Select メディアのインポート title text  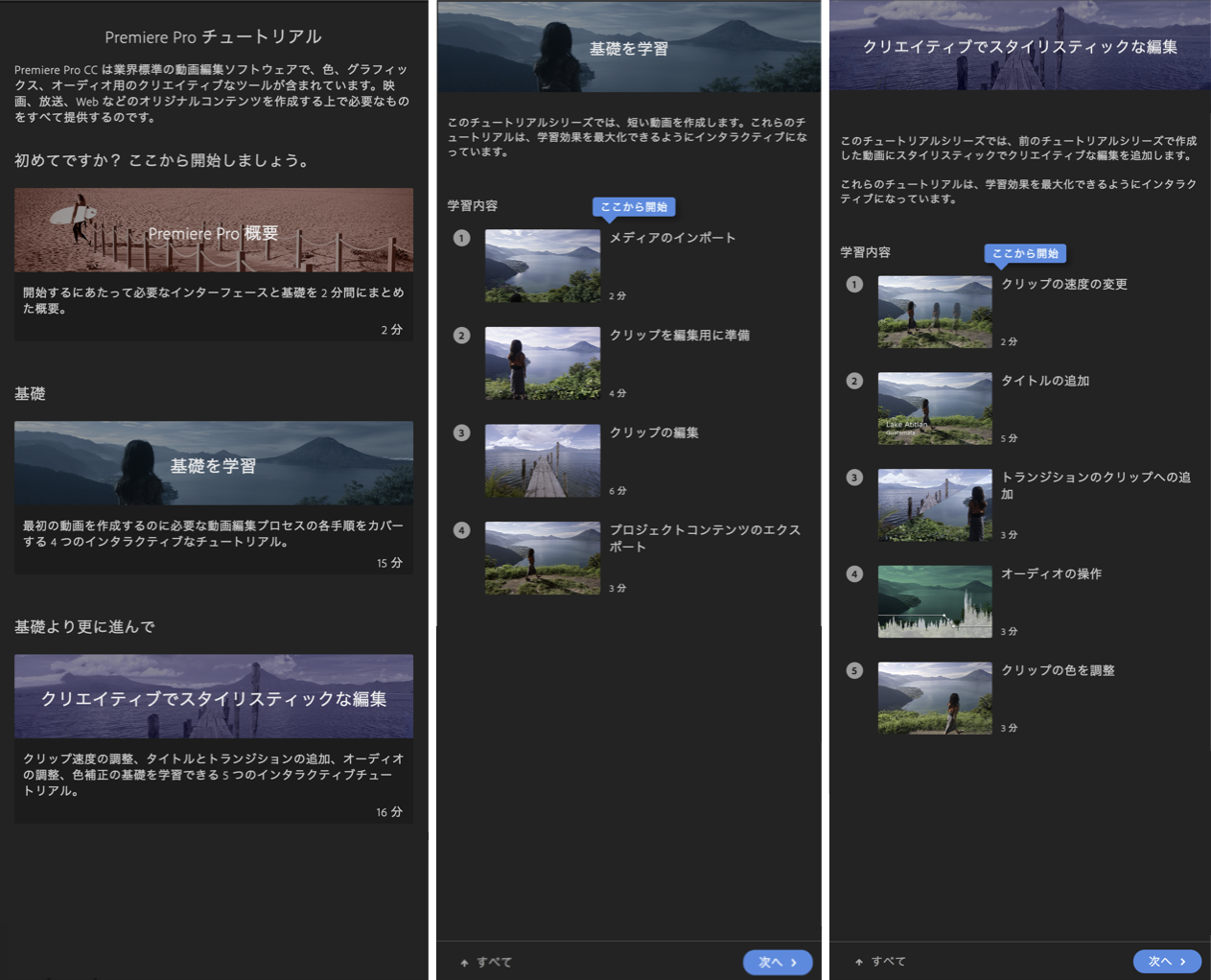pos(673,238)
